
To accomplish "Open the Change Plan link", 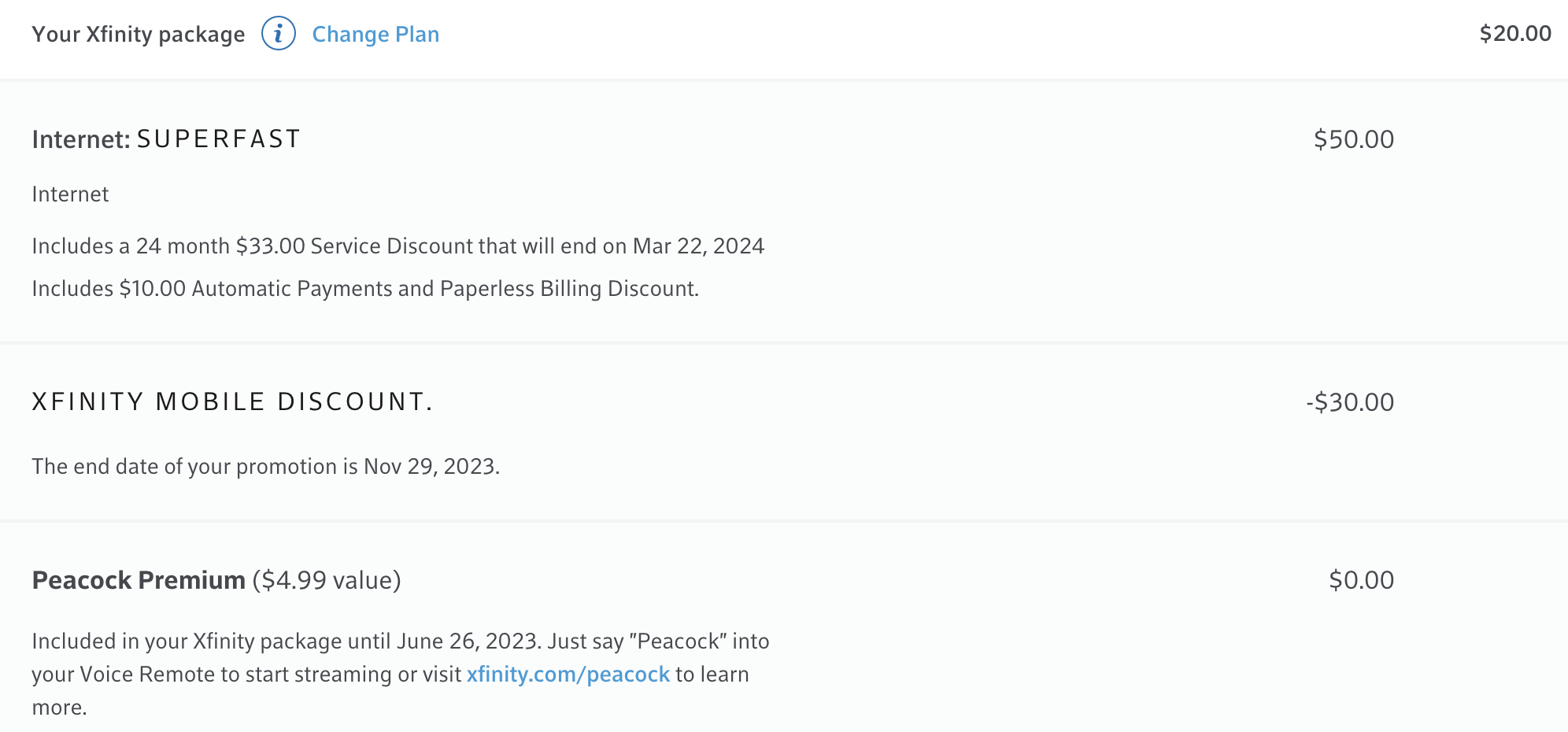I will click(x=375, y=34).
